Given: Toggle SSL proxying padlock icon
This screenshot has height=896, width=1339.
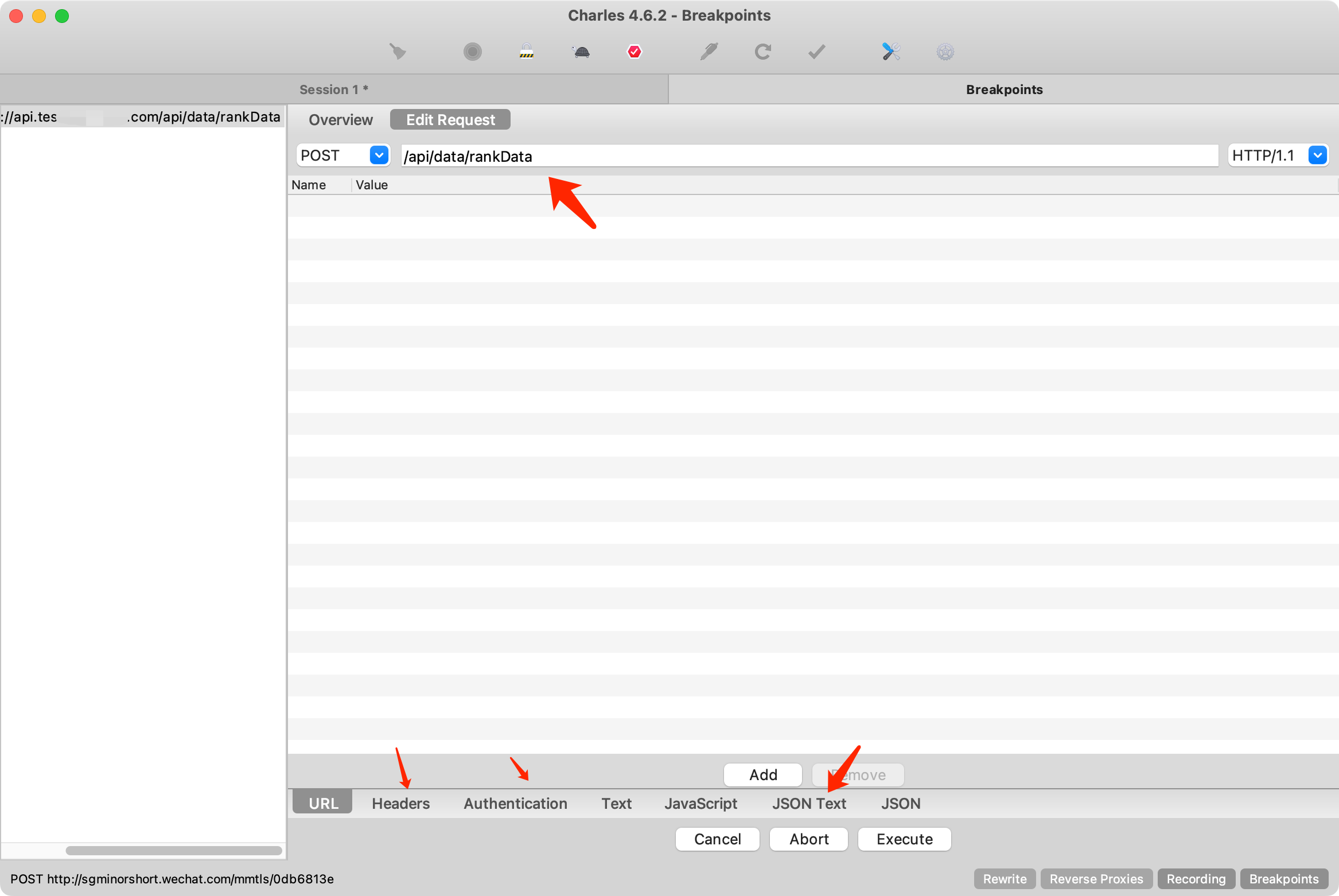Looking at the screenshot, I should [526, 52].
